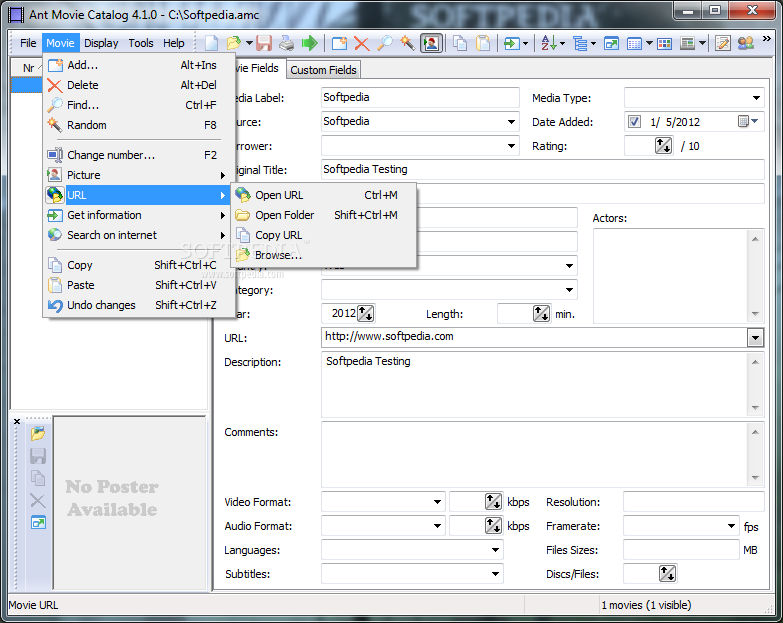Image resolution: width=783 pixels, height=623 pixels.
Task: Open the Display menu
Action: coord(101,43)
